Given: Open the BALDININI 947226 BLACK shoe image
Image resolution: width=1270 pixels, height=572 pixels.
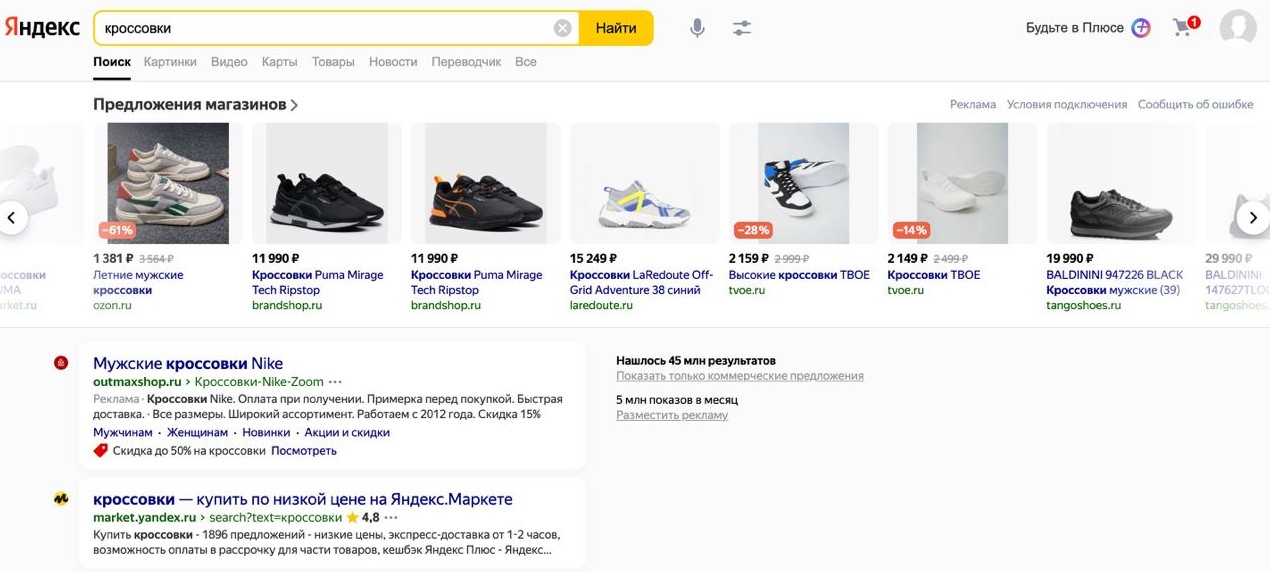Looking at the screenshot, I should pos(1121,183).
